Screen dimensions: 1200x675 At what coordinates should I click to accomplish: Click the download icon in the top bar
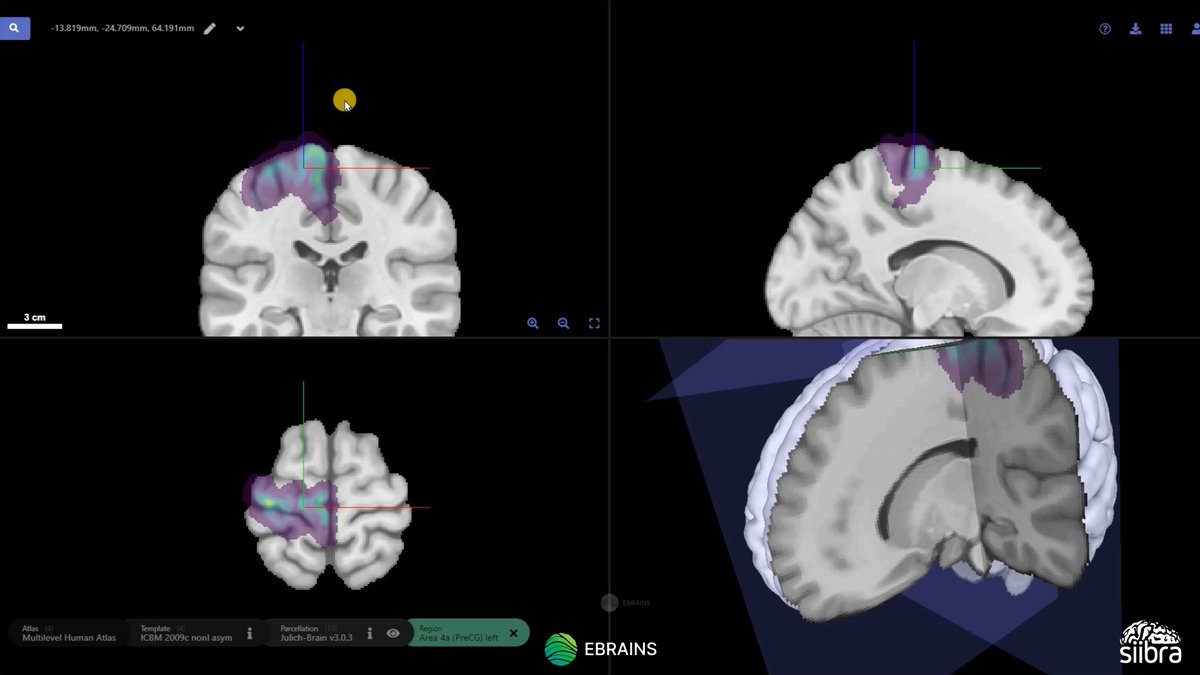[1136, 29]
